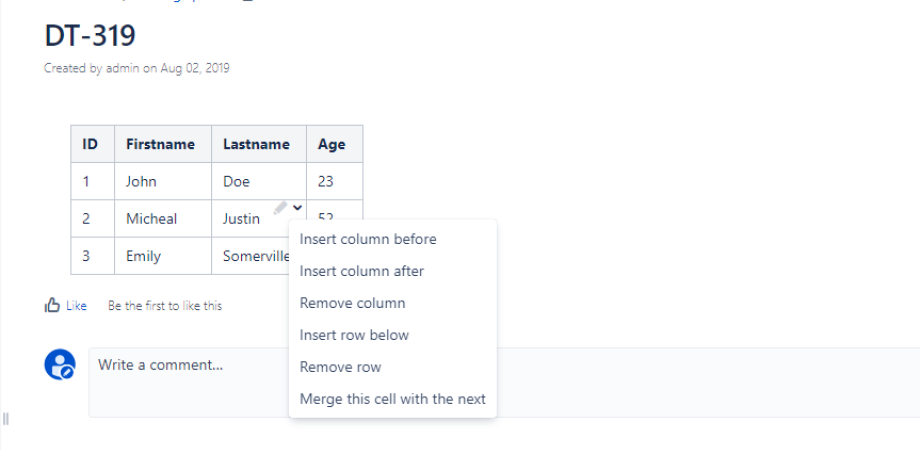Viewport: 920px width, 450px height.
Task: Click the pencil edit icon in Justin cell
Action: pos(280,207)
